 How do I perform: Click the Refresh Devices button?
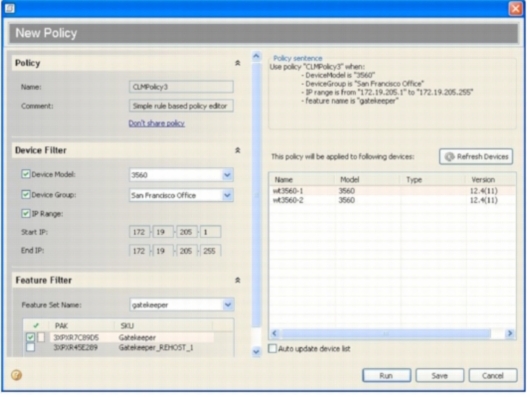[476, 156]
